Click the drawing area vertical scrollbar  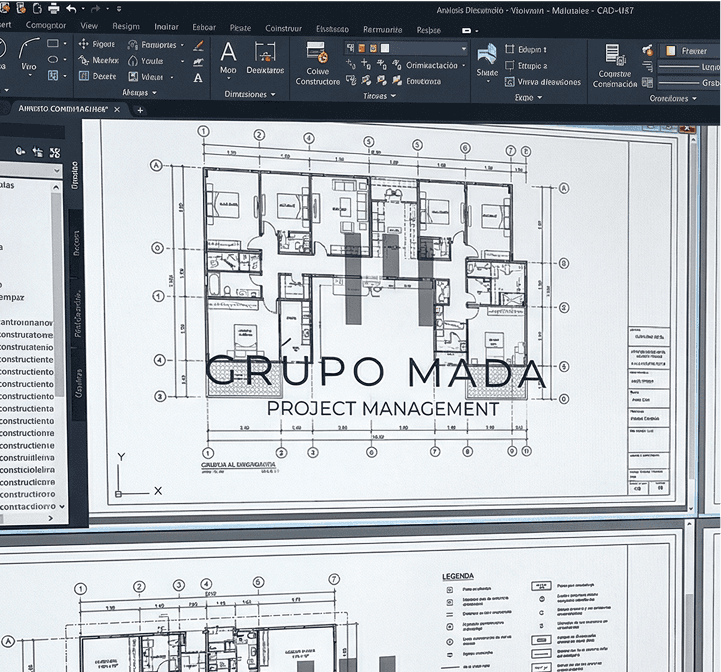coord(692,322)
